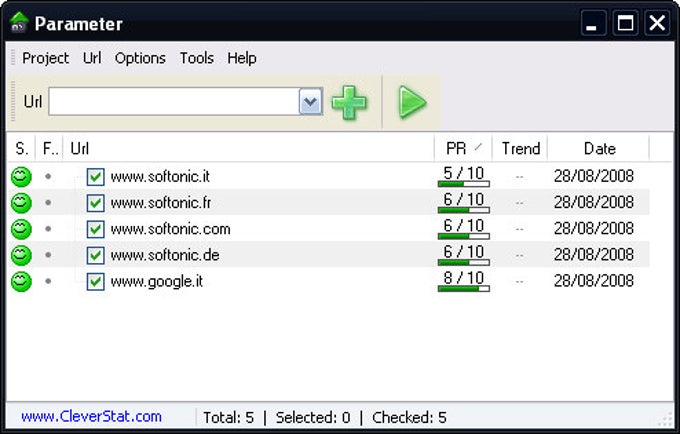Click the green smiley status for www.softonic.com
The height and width of the screenshot is (434, 680).
click(21, 229)
